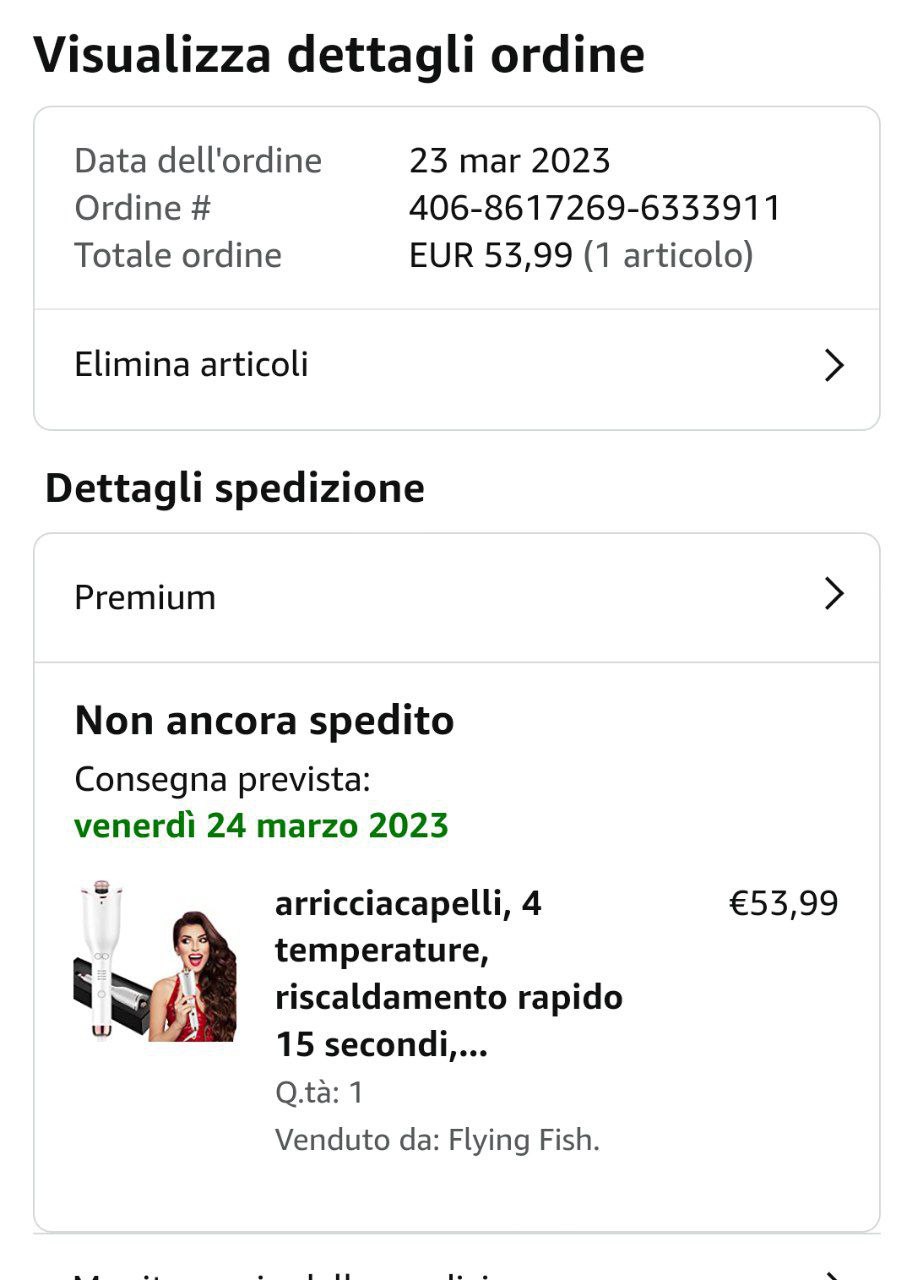This screenshot has height=1280, width=912.
Task: Click the Totale ordine label
Action: (178, 256)
